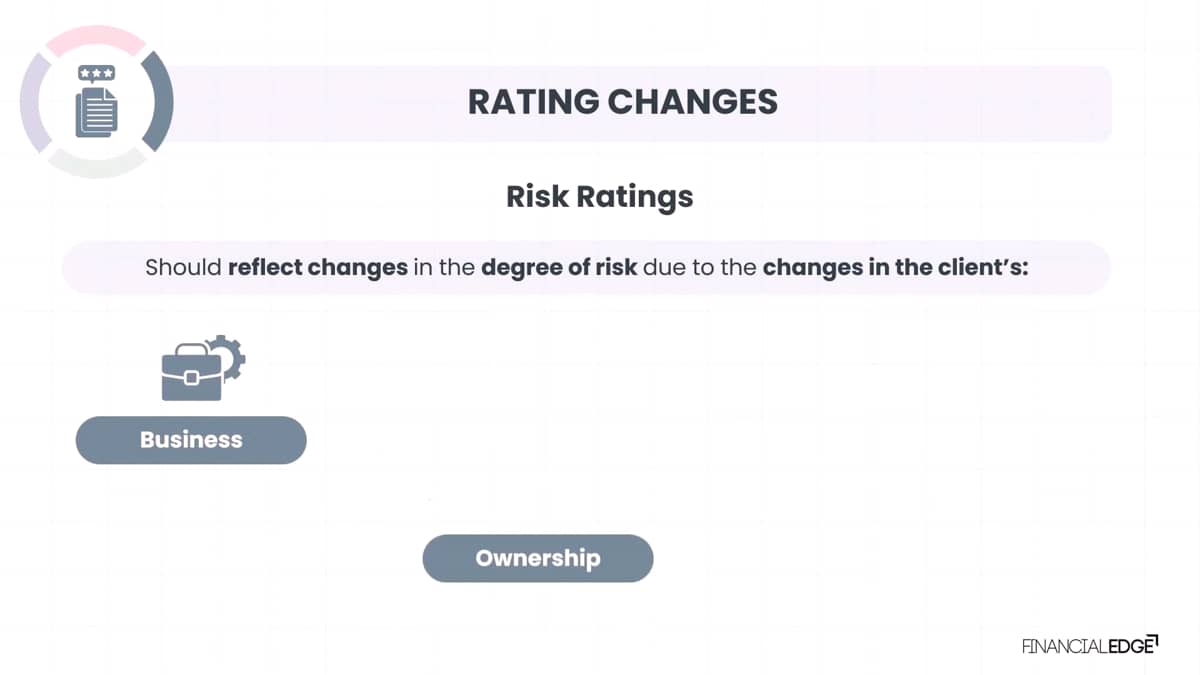Click the RATING CHANGES title banner

tap(622, 102)
